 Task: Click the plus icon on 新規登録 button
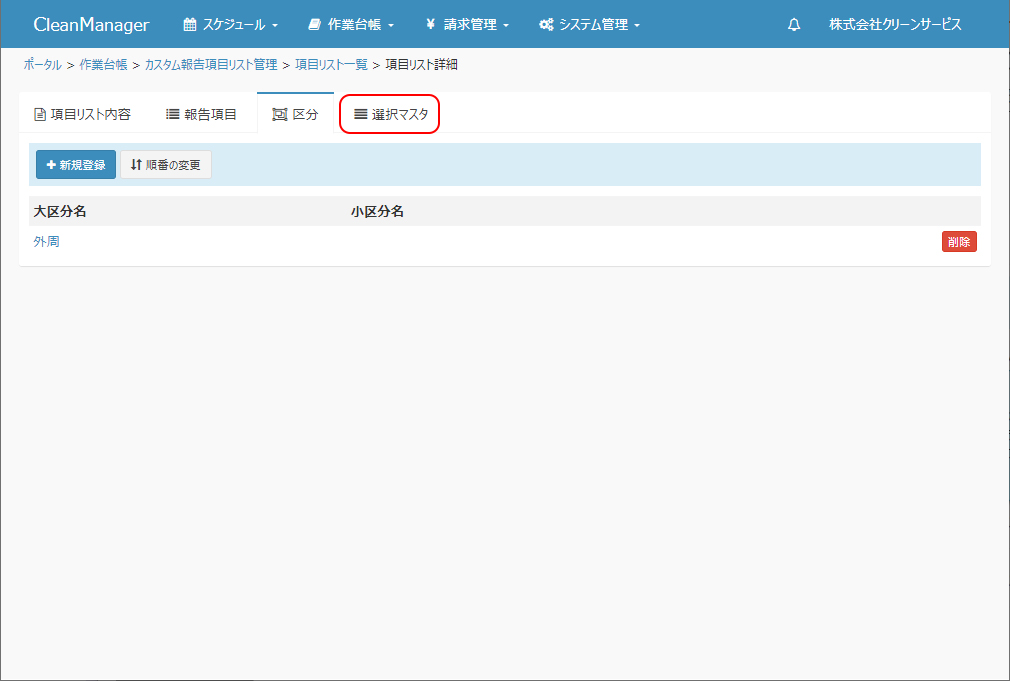point(51,165)
